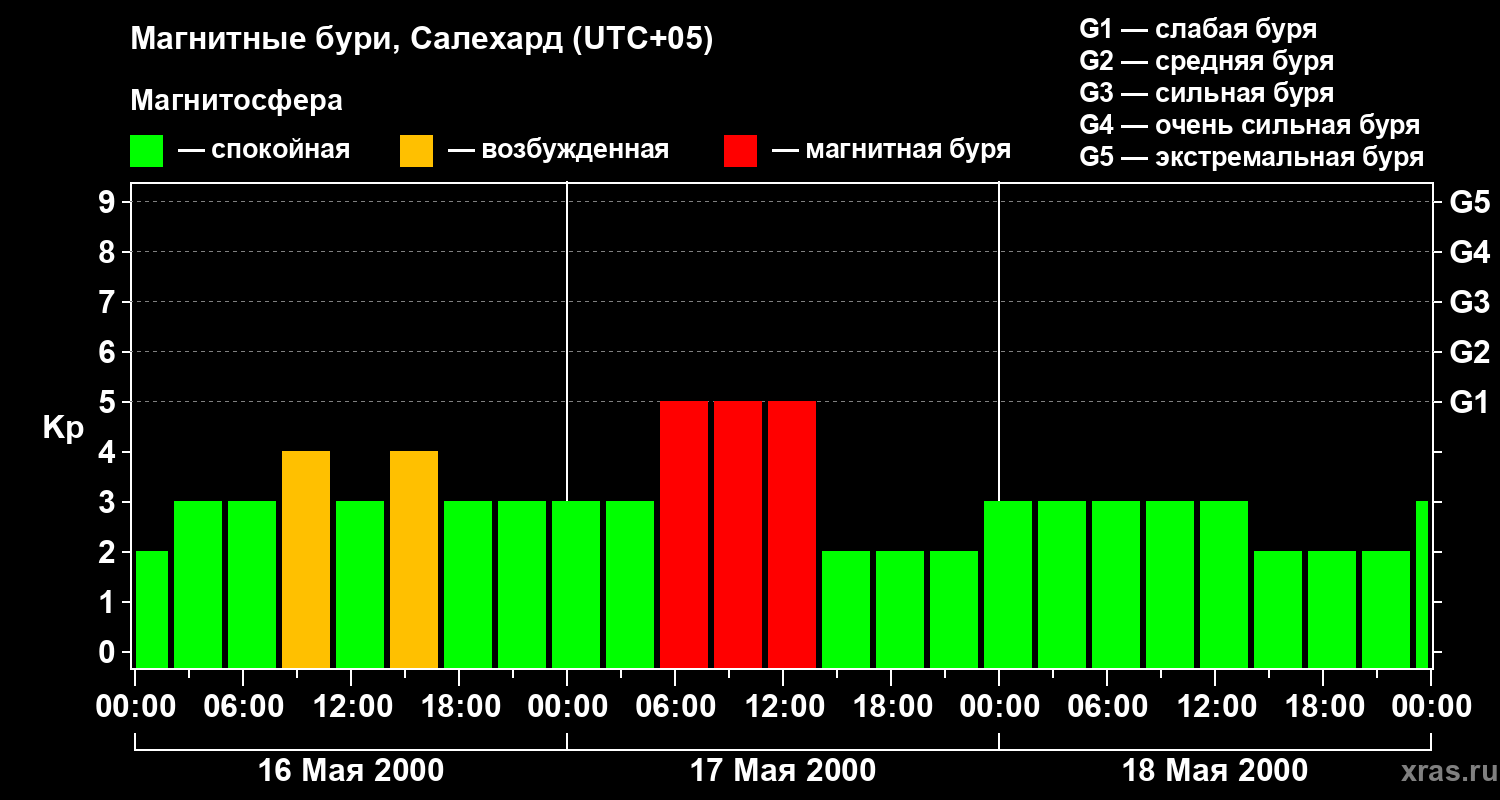Click the '— спокойная' legend label
The height and width of the screenshot is (800, 1500).
pyautogui.click(x=264, y=150)
